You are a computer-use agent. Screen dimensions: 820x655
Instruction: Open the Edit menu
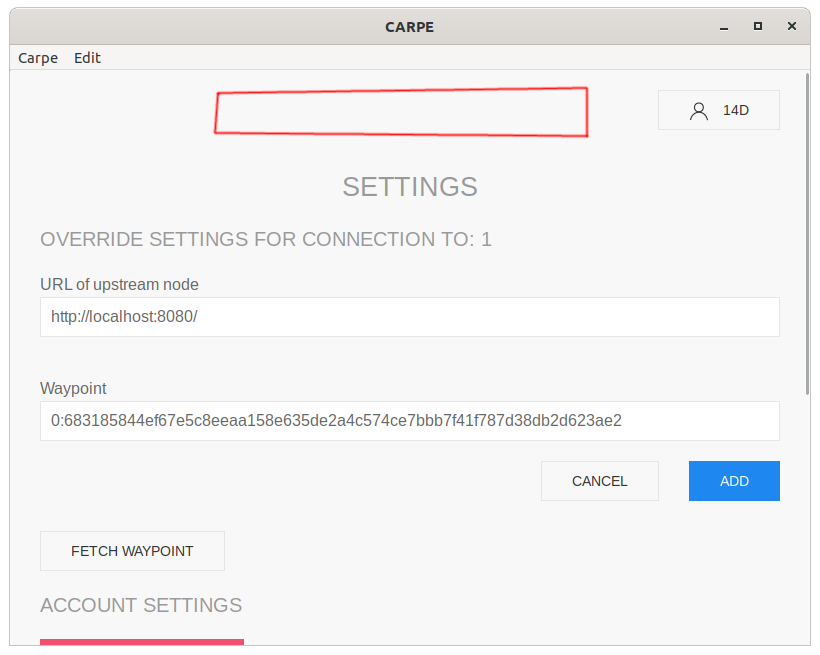point(87,58)
